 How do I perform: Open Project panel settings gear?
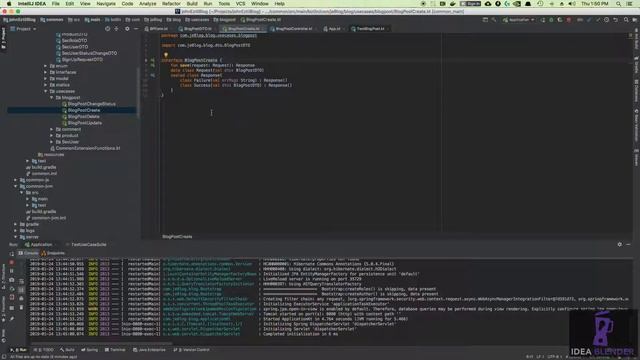tap(127, 29)
